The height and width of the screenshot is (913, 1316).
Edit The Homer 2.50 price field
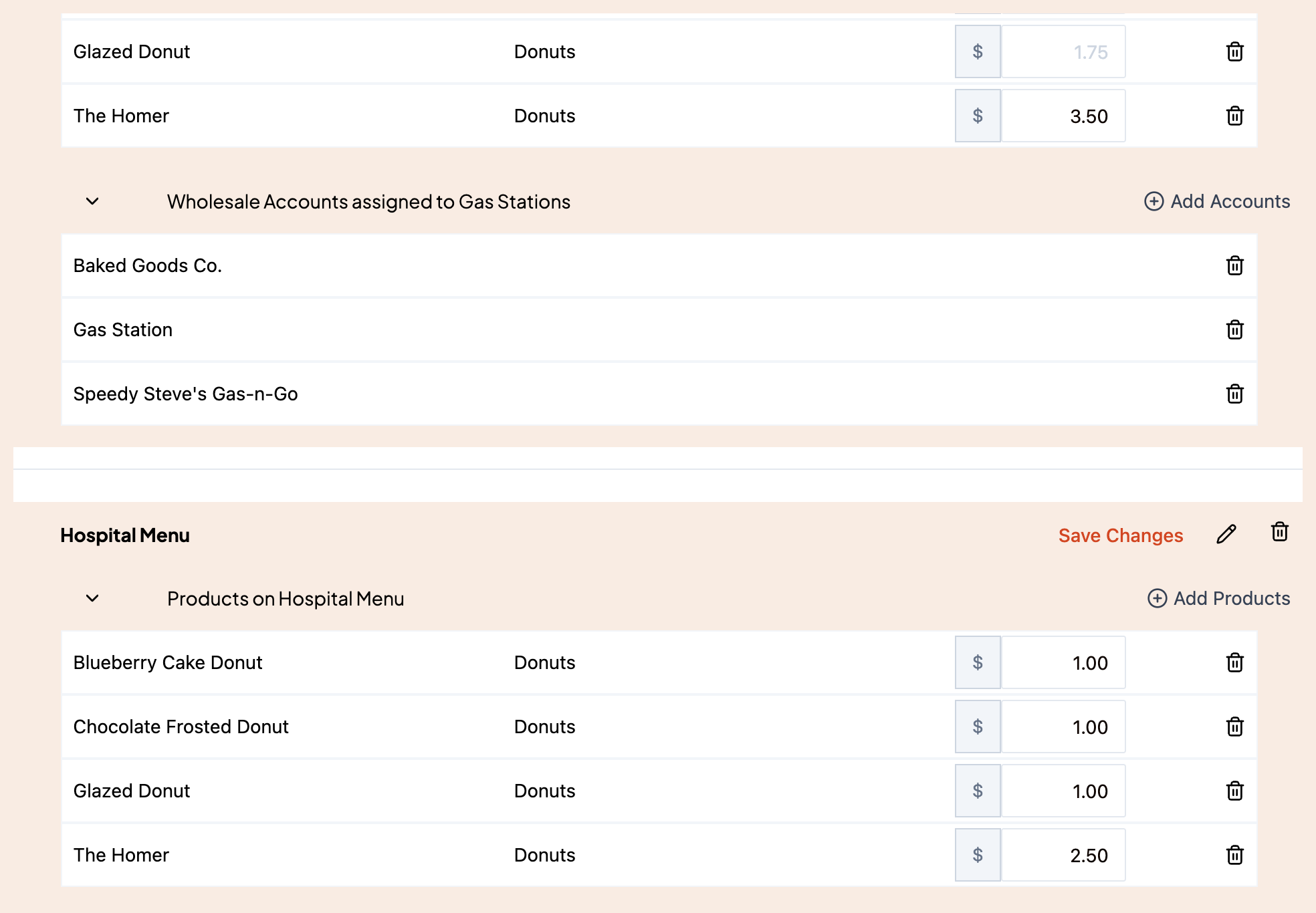click(1063, 855)
